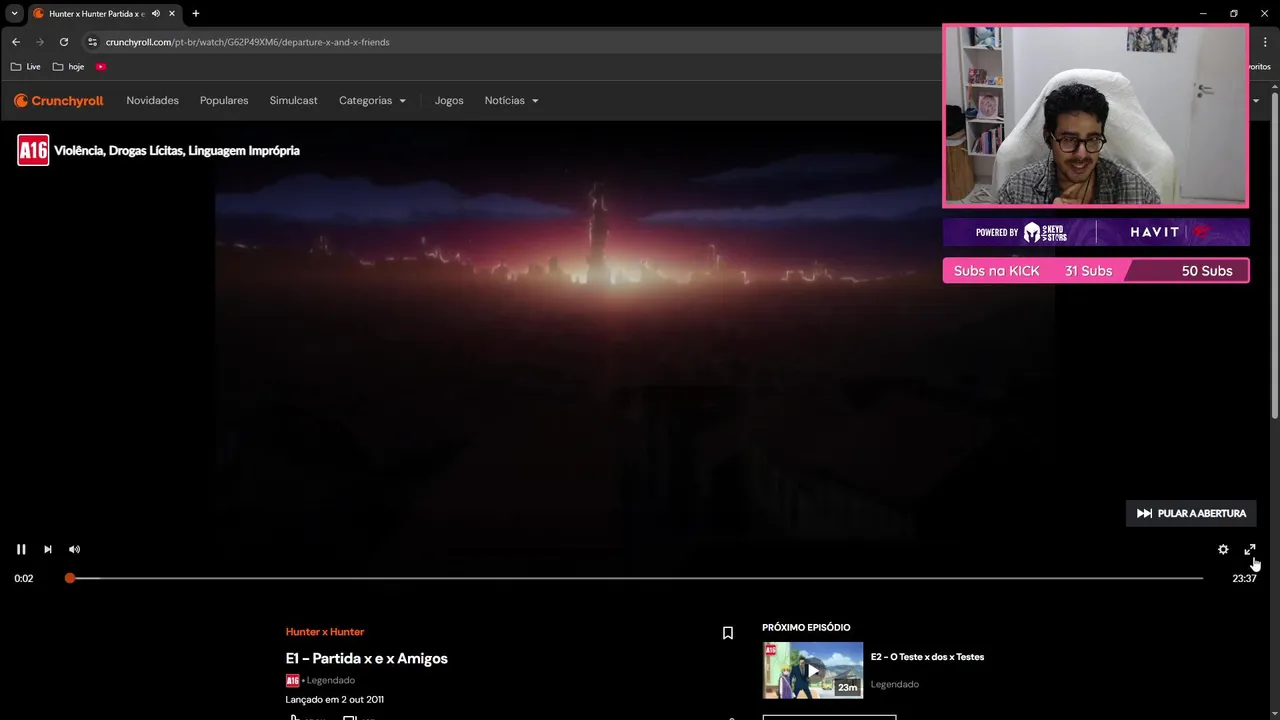Go back with browser back arrow
The image size is (1280, 720).
(15, 42)
